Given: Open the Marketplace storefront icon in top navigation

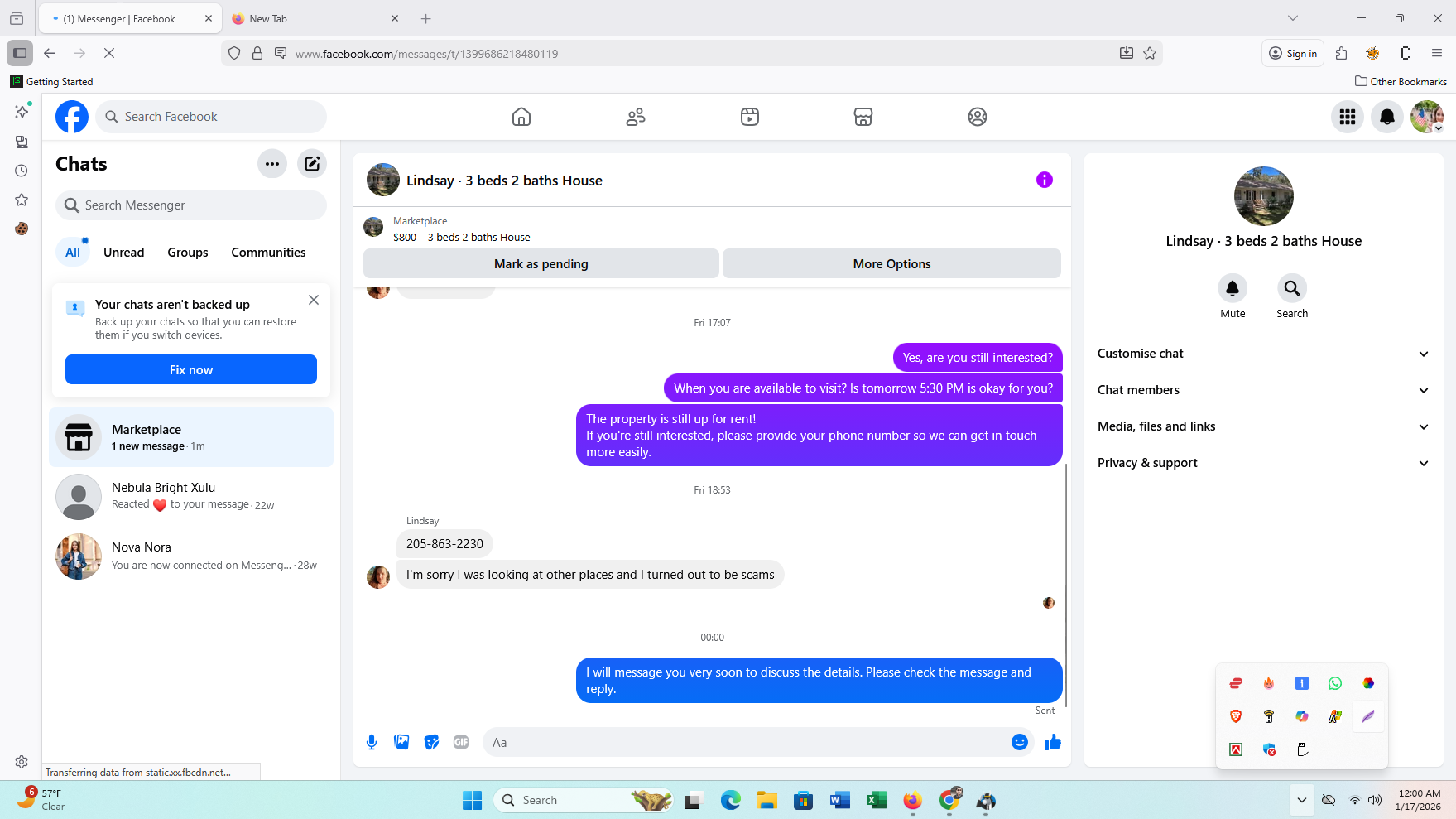Looking at the screenshot, I should pos(863,117).
